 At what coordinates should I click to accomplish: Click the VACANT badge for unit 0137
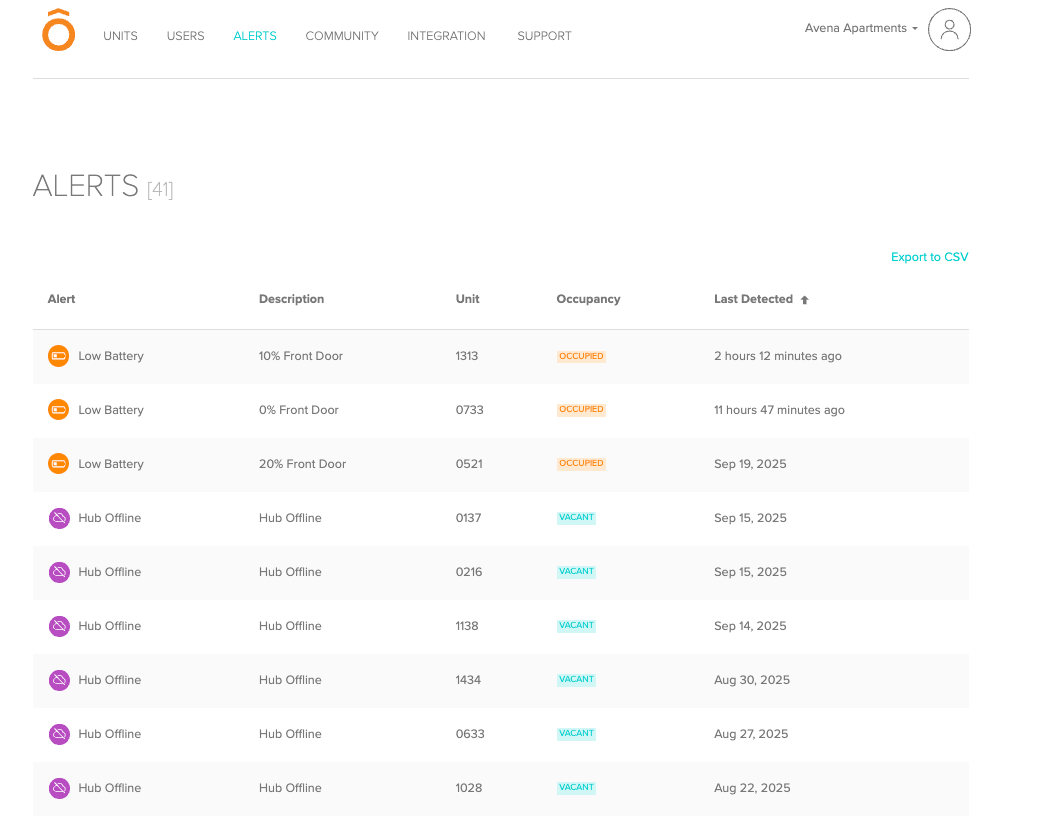pos(576,517)
